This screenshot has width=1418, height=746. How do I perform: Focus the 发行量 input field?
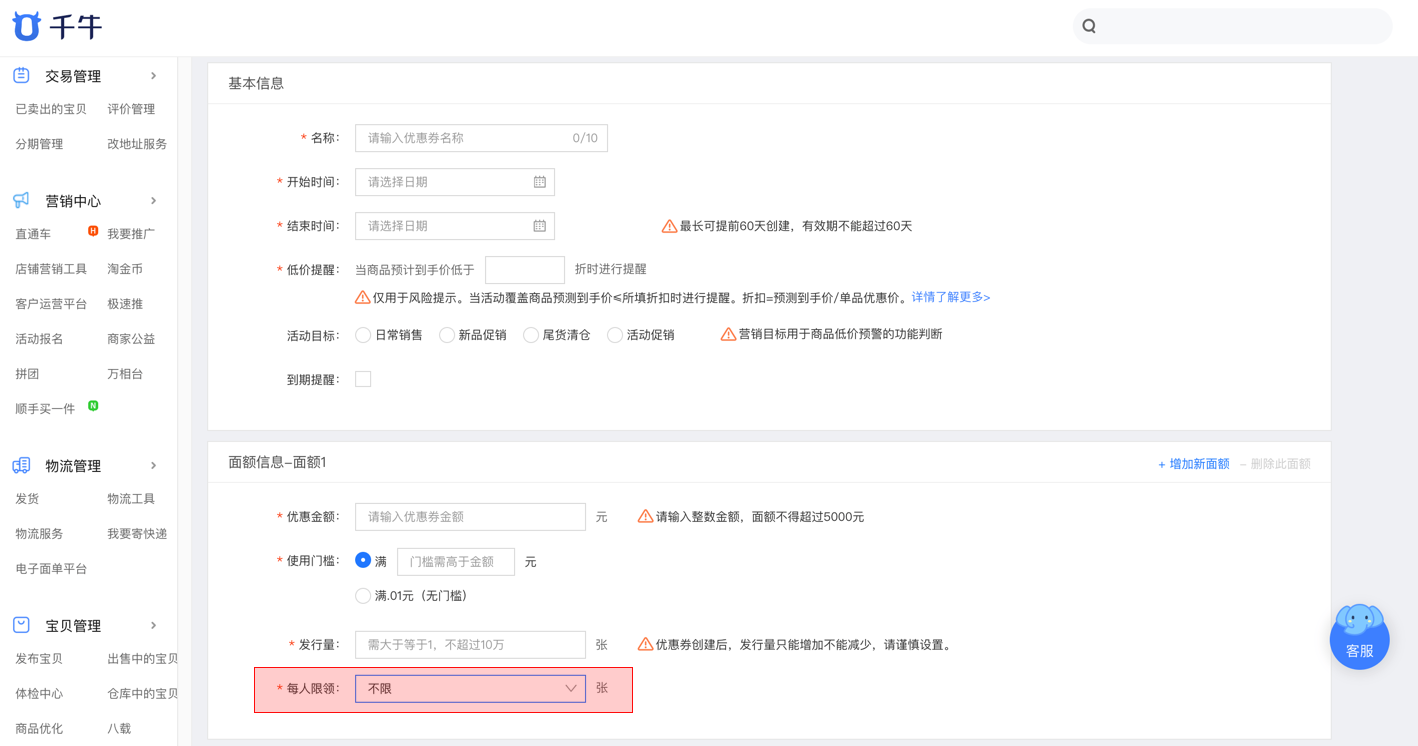click(x=470, y=645)
